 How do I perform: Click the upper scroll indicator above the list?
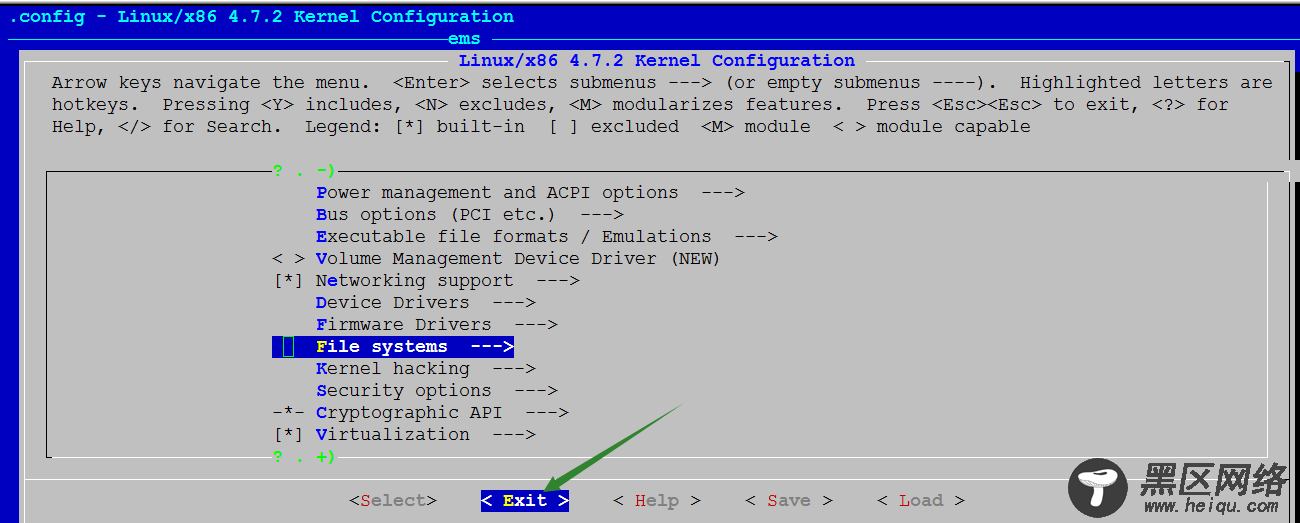[305, 171]
